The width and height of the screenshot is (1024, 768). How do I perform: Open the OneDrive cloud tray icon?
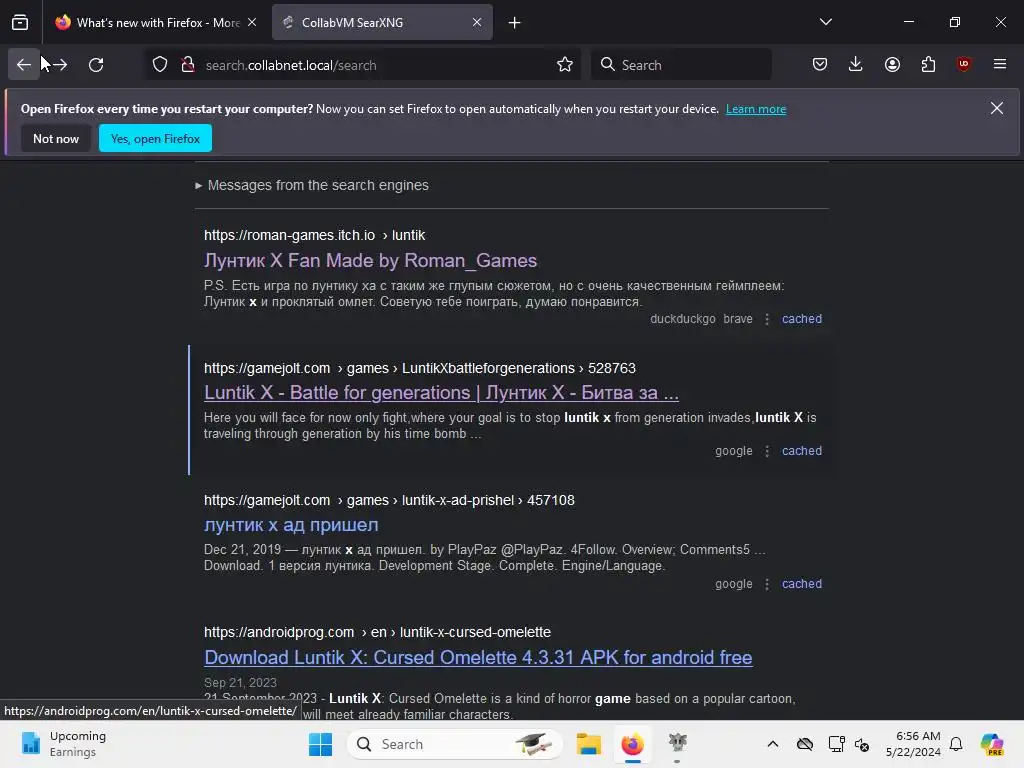pyautogui.click(x=805, y=744)
